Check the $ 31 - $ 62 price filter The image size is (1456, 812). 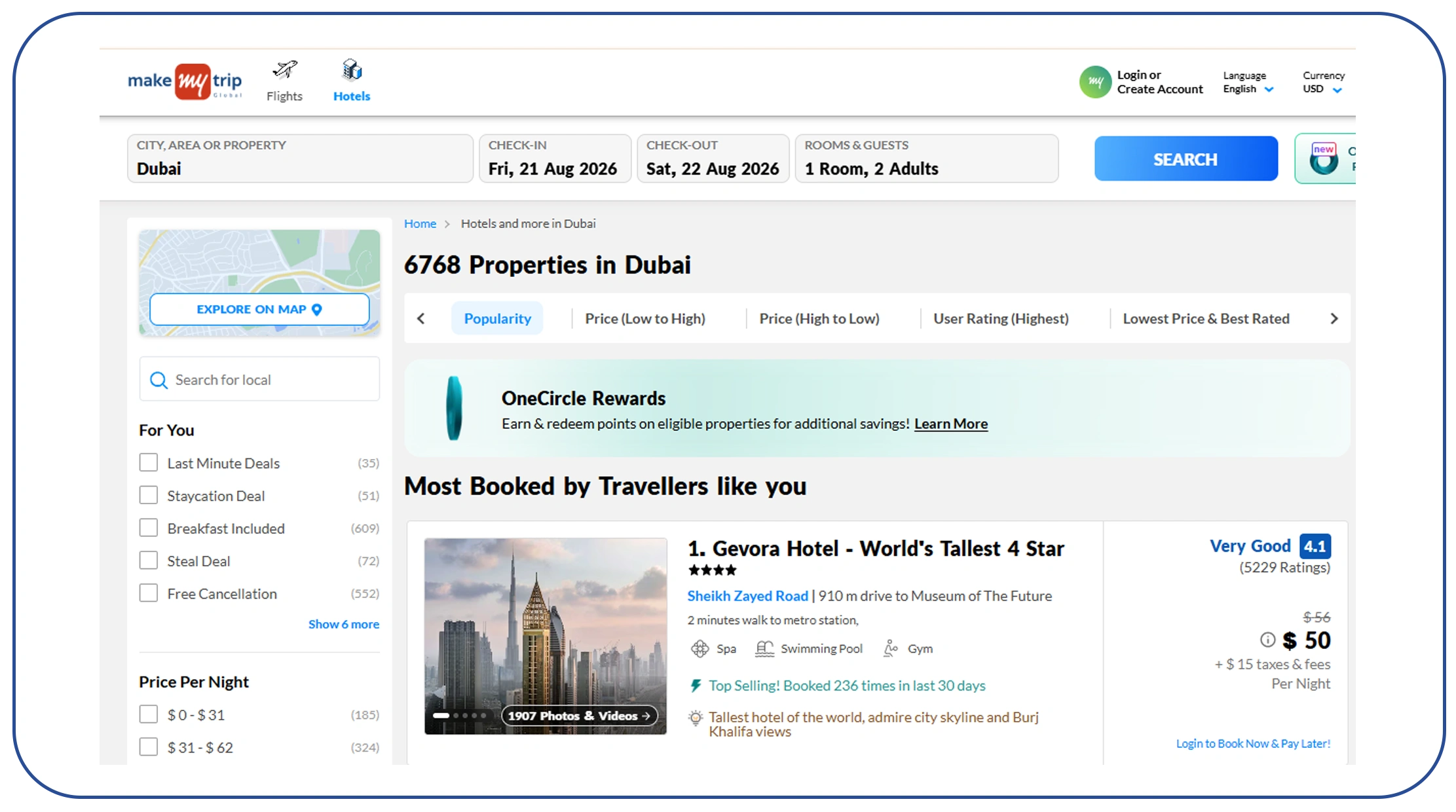(149, 747)
